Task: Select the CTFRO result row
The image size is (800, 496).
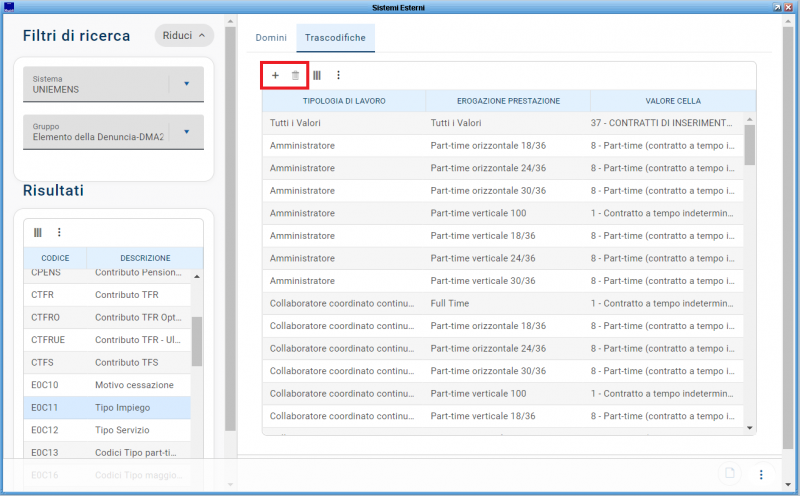Action: [x=107, y=317]
